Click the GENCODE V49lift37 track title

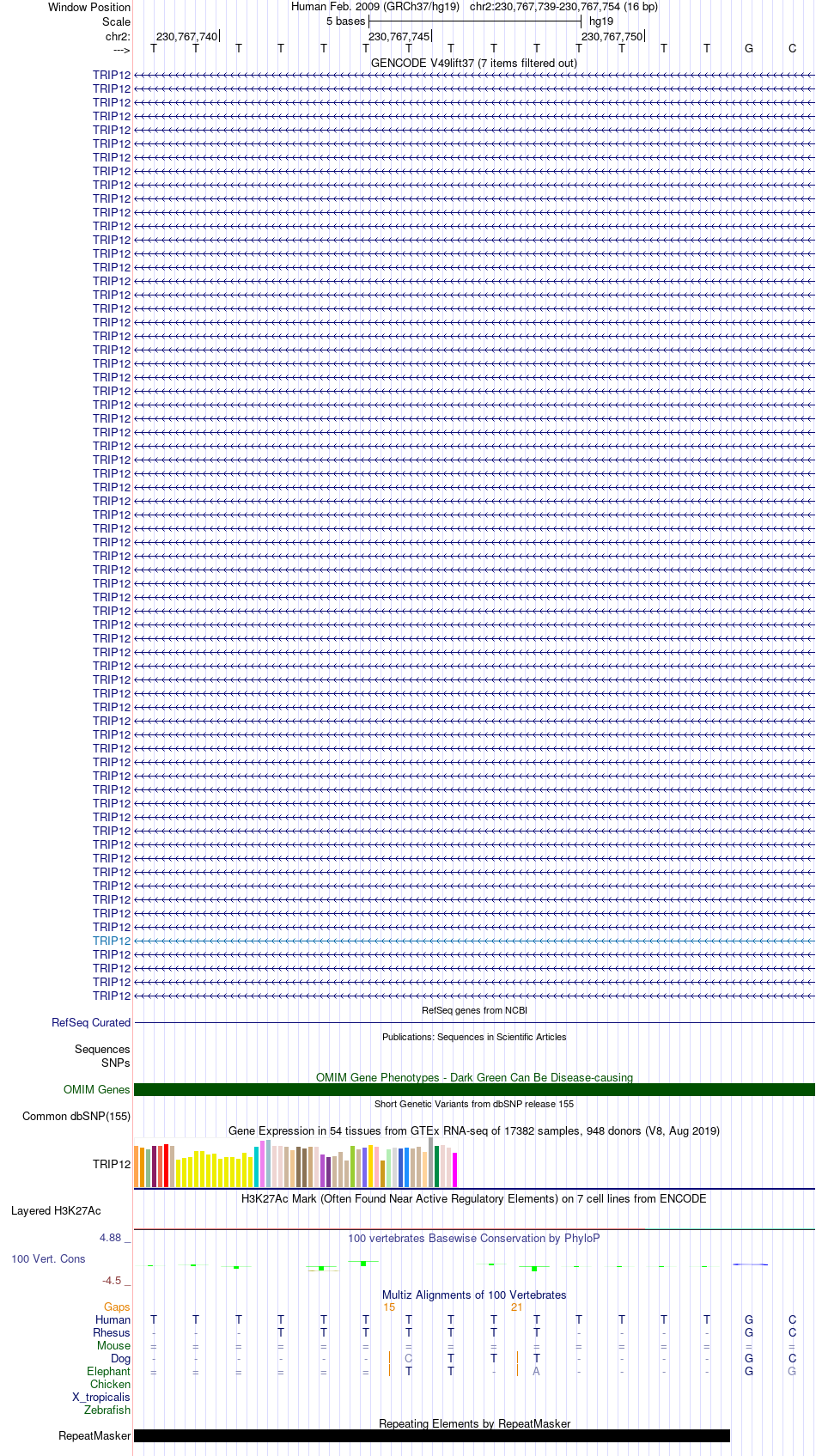(473, 63)
